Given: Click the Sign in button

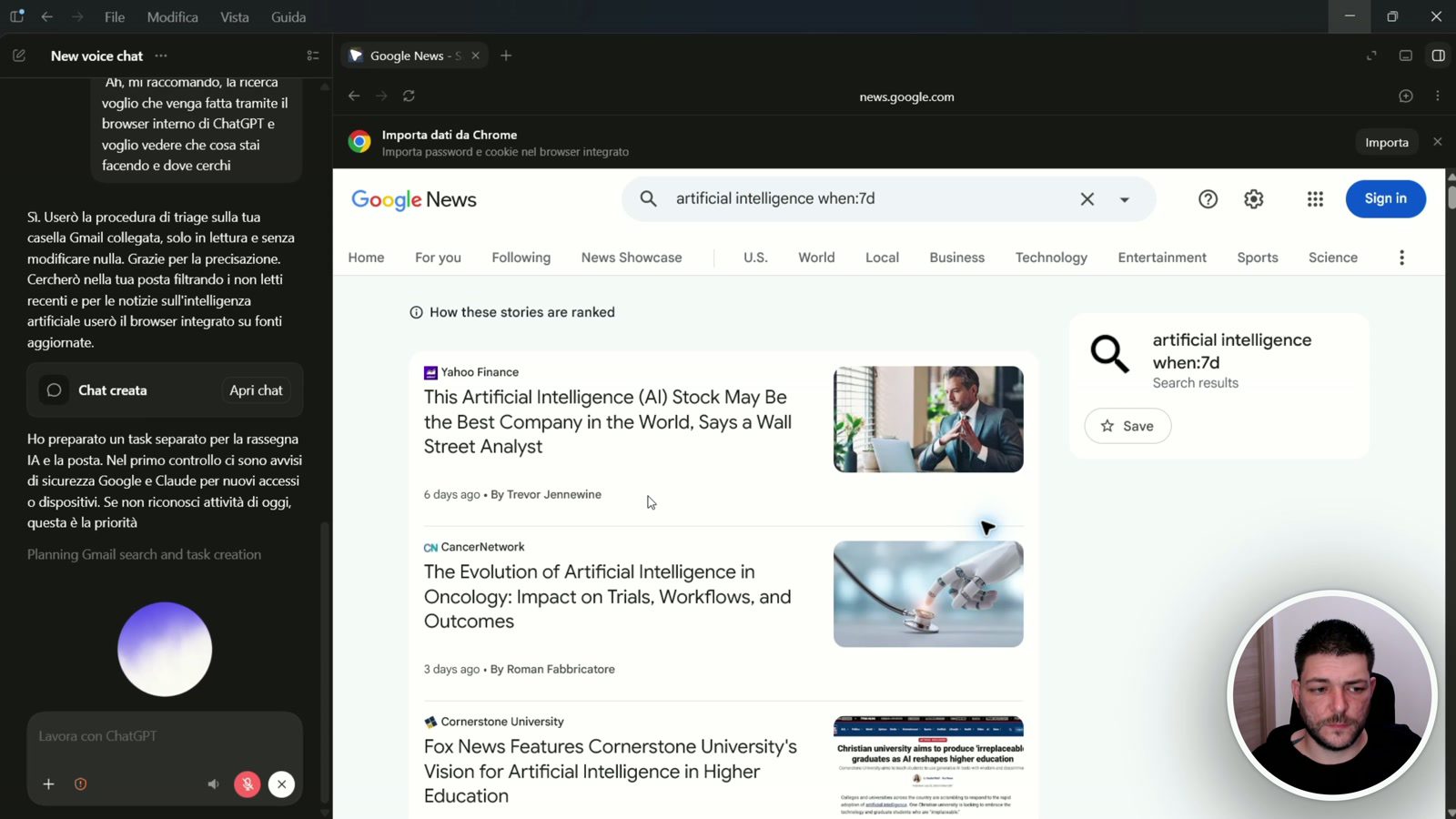Looking at the screenshot, I should pyautogui.click(x=1386, y=198).
